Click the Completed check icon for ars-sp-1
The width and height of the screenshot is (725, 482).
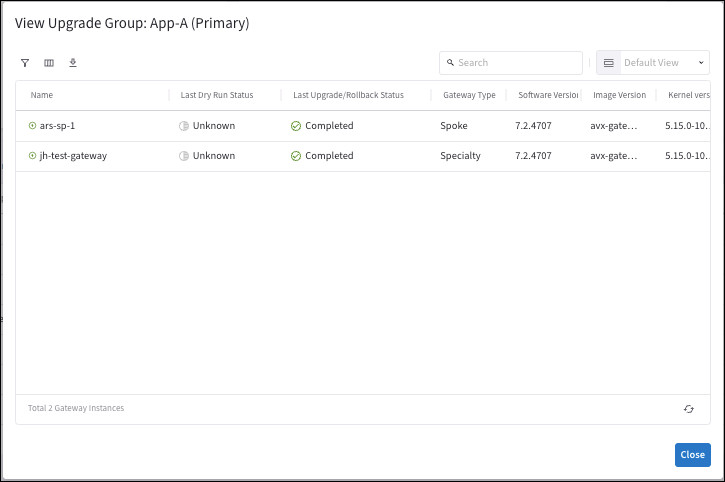(x=296, y=126)
